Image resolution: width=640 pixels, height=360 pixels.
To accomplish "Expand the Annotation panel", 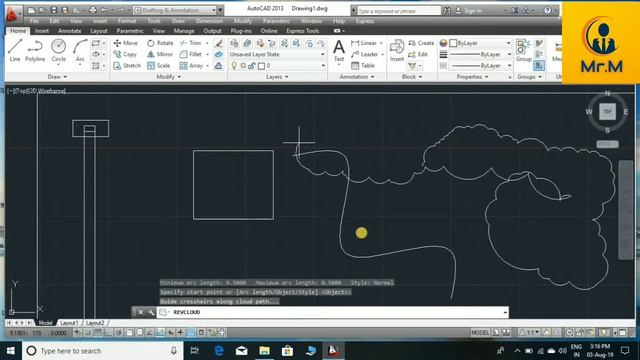I will [356, 77].
